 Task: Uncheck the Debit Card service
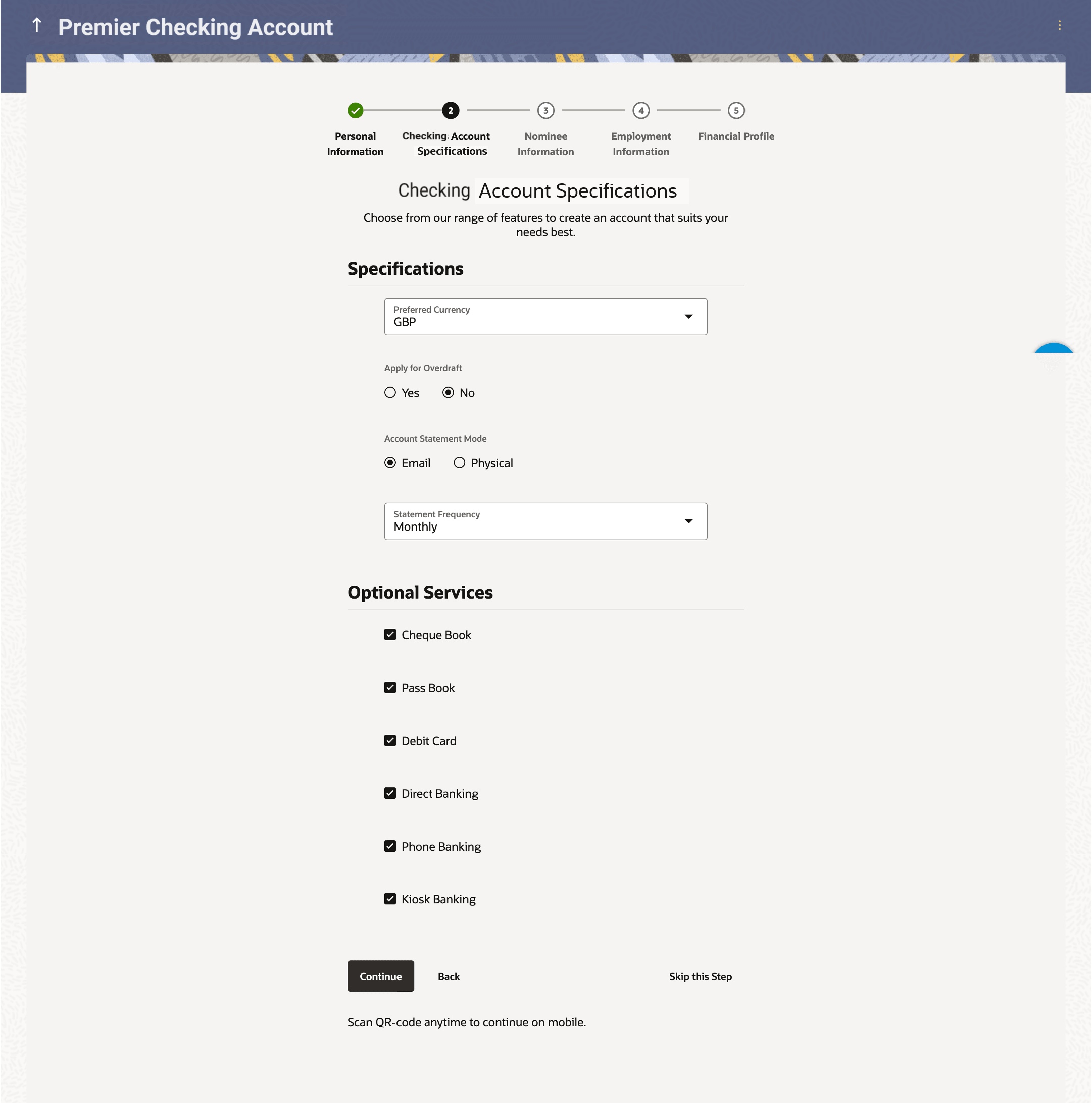(390, 741)
